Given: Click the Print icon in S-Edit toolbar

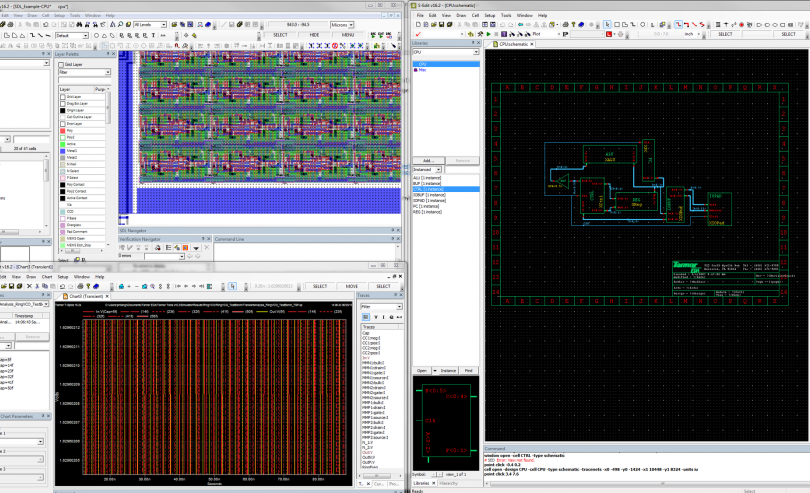Looking at the screenshot, I should [565, 24].
